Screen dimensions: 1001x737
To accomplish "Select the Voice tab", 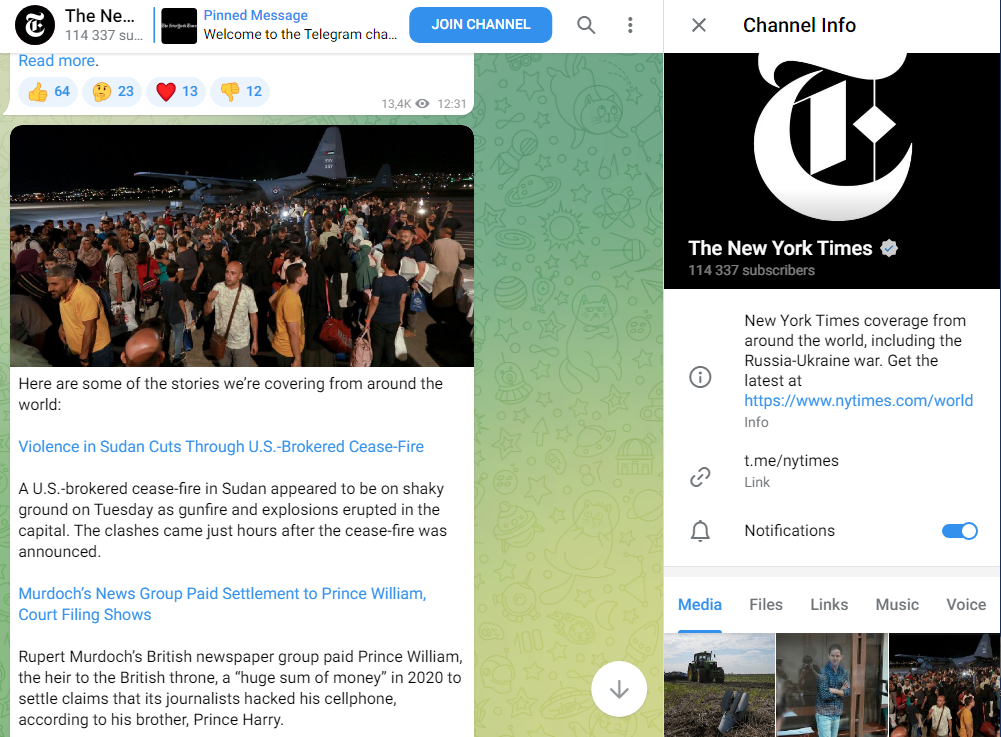I will [x=965, y=605].
